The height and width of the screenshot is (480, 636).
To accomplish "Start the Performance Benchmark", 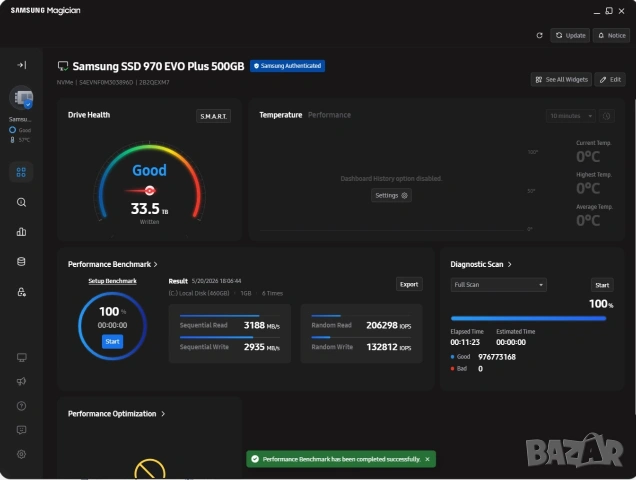I will point(112,342).
